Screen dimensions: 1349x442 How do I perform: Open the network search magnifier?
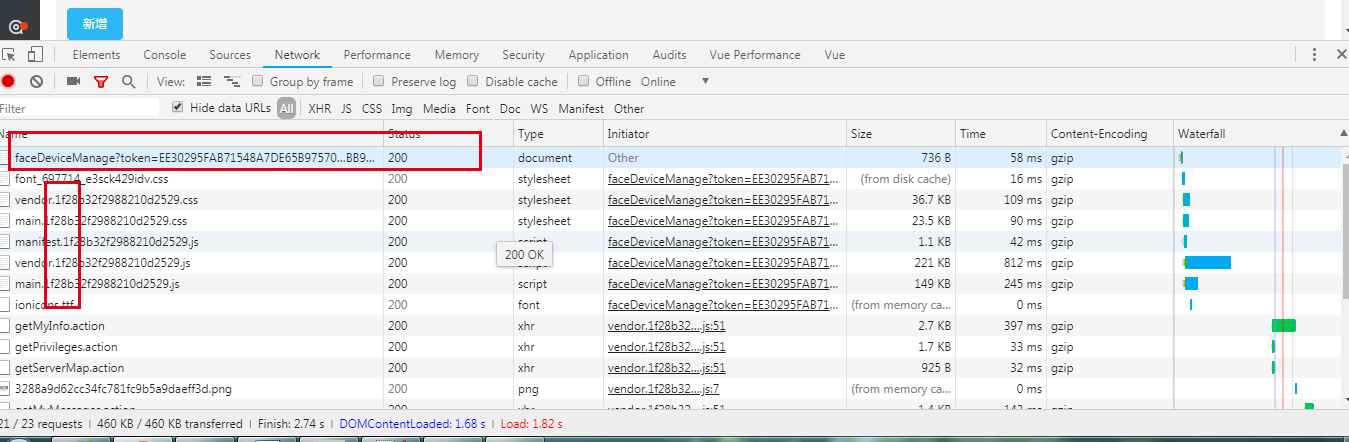click(128, 82)
